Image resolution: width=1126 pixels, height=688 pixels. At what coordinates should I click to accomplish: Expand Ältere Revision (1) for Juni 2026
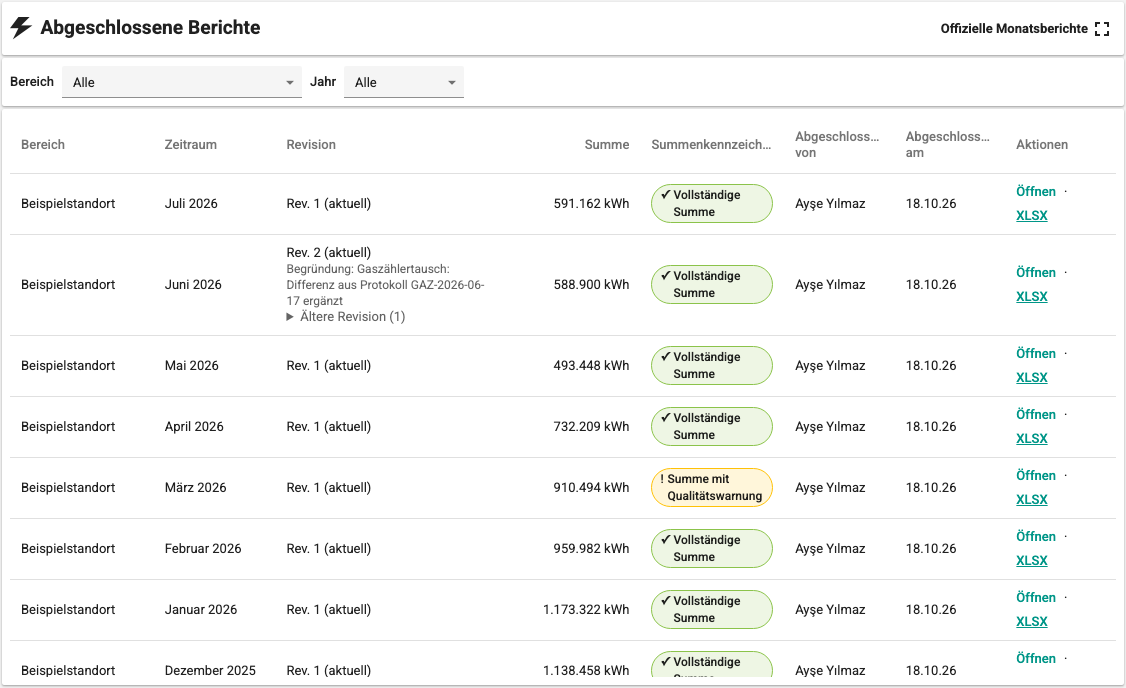click(x=345, y=317)
